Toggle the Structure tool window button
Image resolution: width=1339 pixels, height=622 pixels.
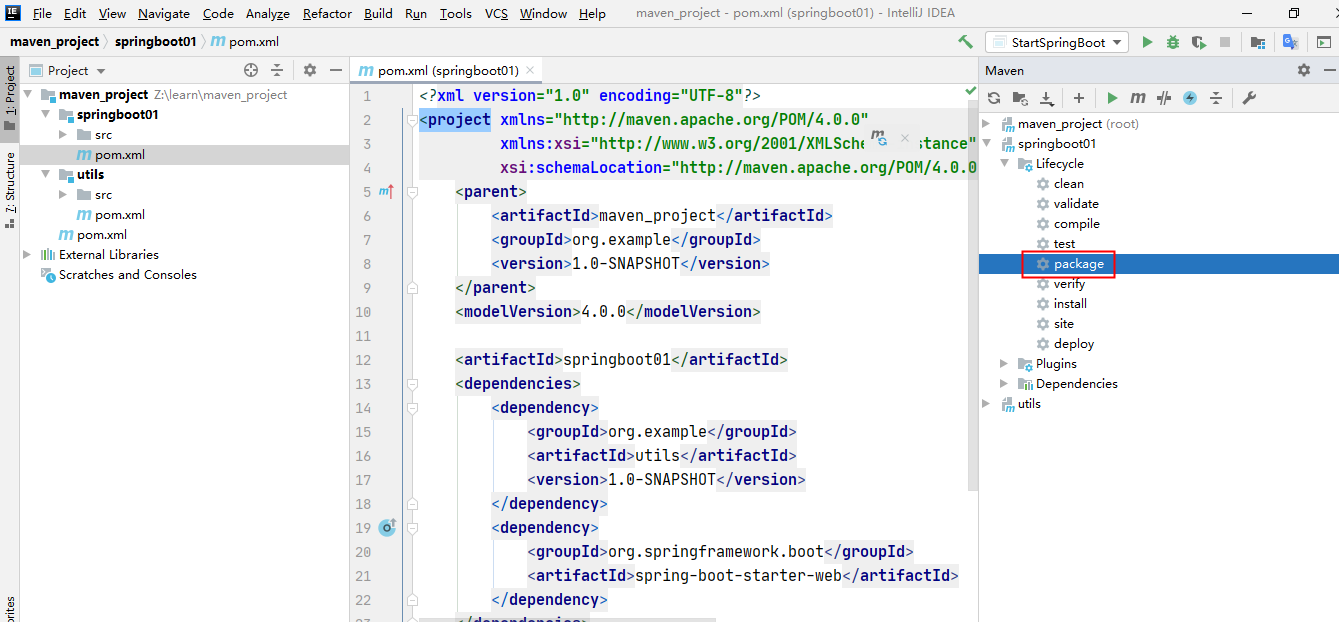[10, 190]
